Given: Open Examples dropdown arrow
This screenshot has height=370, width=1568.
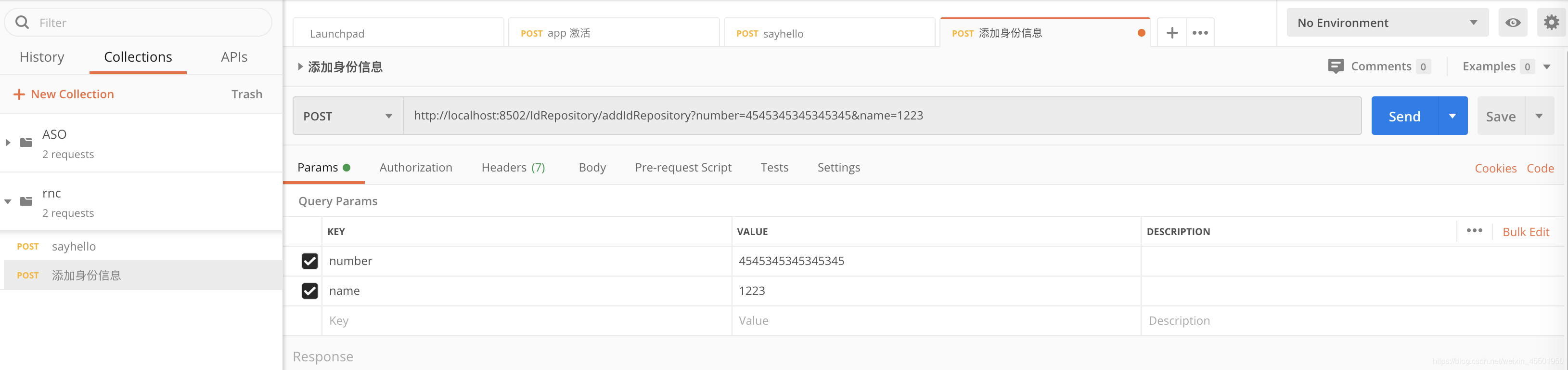Looking at the screenshot, I should pyautogui.click(x=1547, y=67).
